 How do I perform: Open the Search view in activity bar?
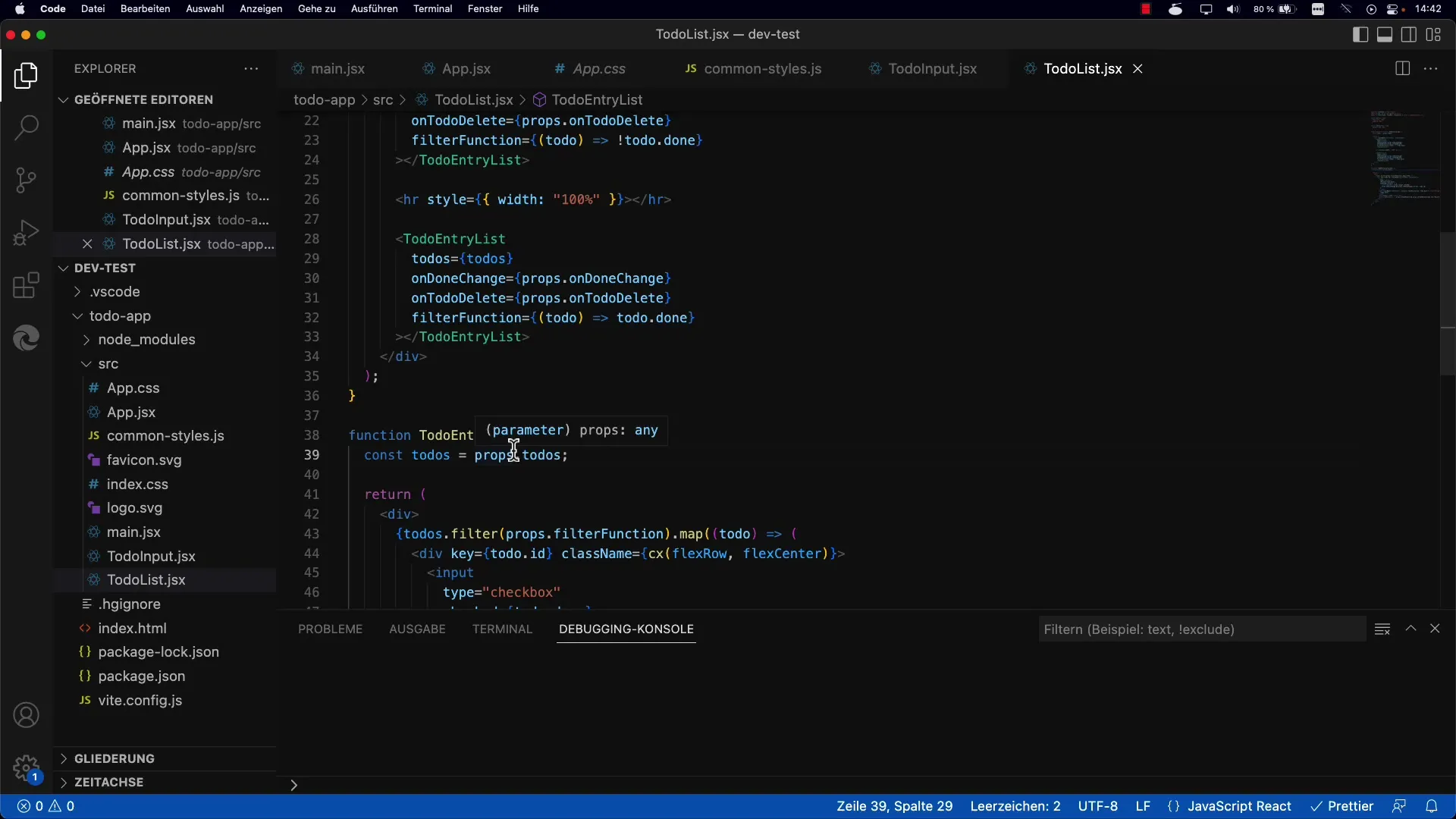26,127
